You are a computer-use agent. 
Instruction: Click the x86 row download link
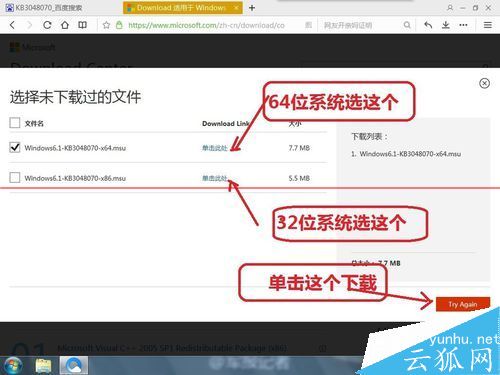tap(215, 178)
